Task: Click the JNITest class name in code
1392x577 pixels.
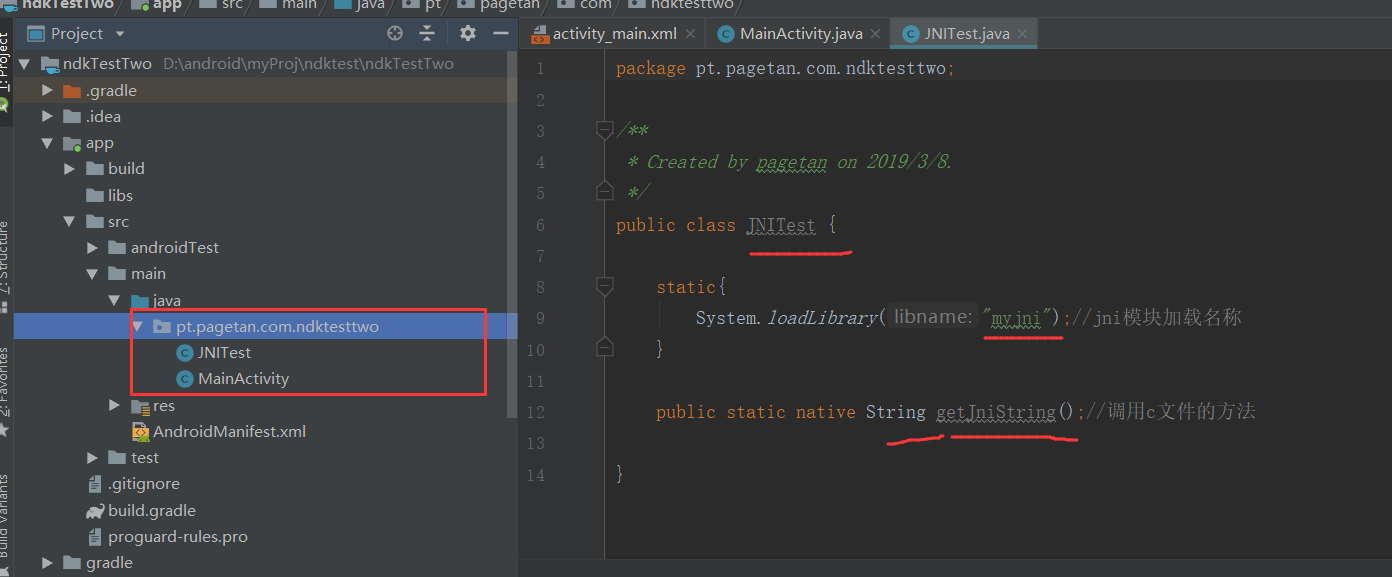Action: pyautogui.click(x=781, y=225)
